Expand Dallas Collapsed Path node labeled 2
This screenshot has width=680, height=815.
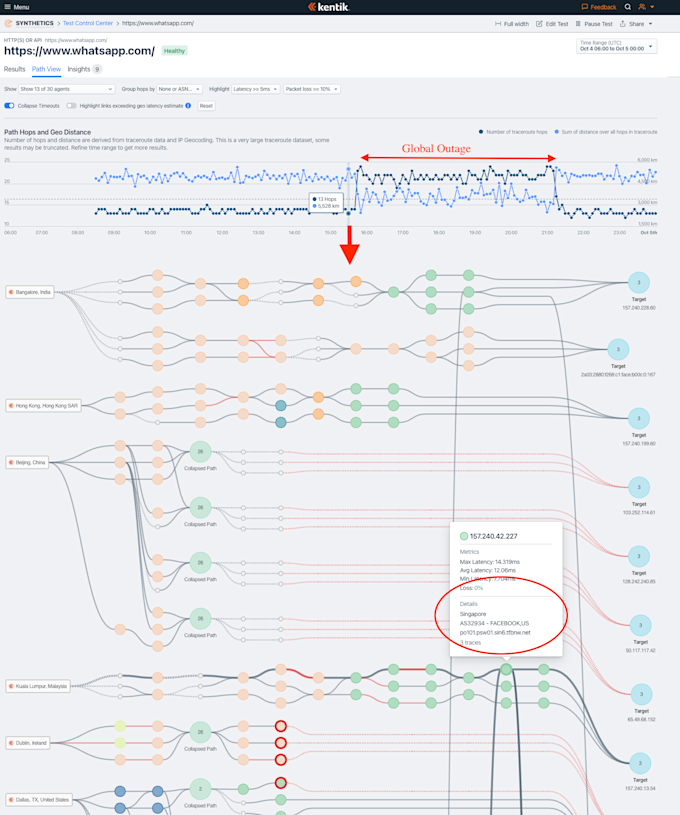pos(200,789)
